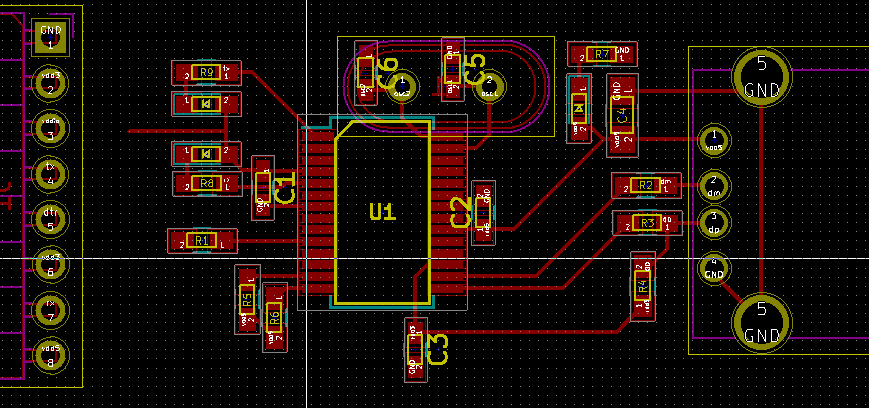Select square GND pad 1 on left connector
The image size is (869, 408).
click(x=50, y=37)
